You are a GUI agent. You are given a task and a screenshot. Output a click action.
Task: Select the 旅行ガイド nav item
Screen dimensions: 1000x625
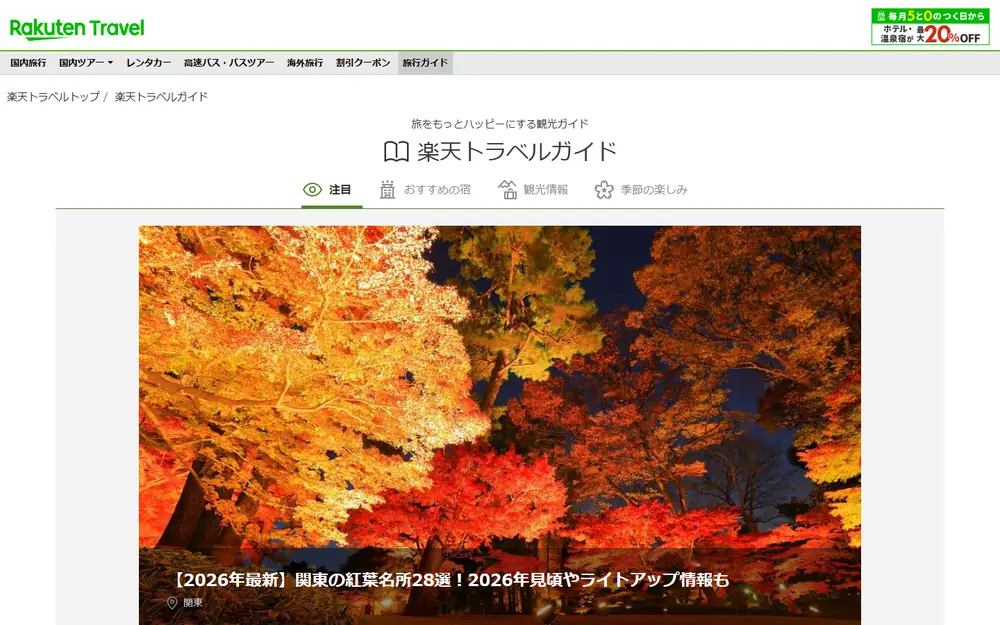click(x=425, y=62)
